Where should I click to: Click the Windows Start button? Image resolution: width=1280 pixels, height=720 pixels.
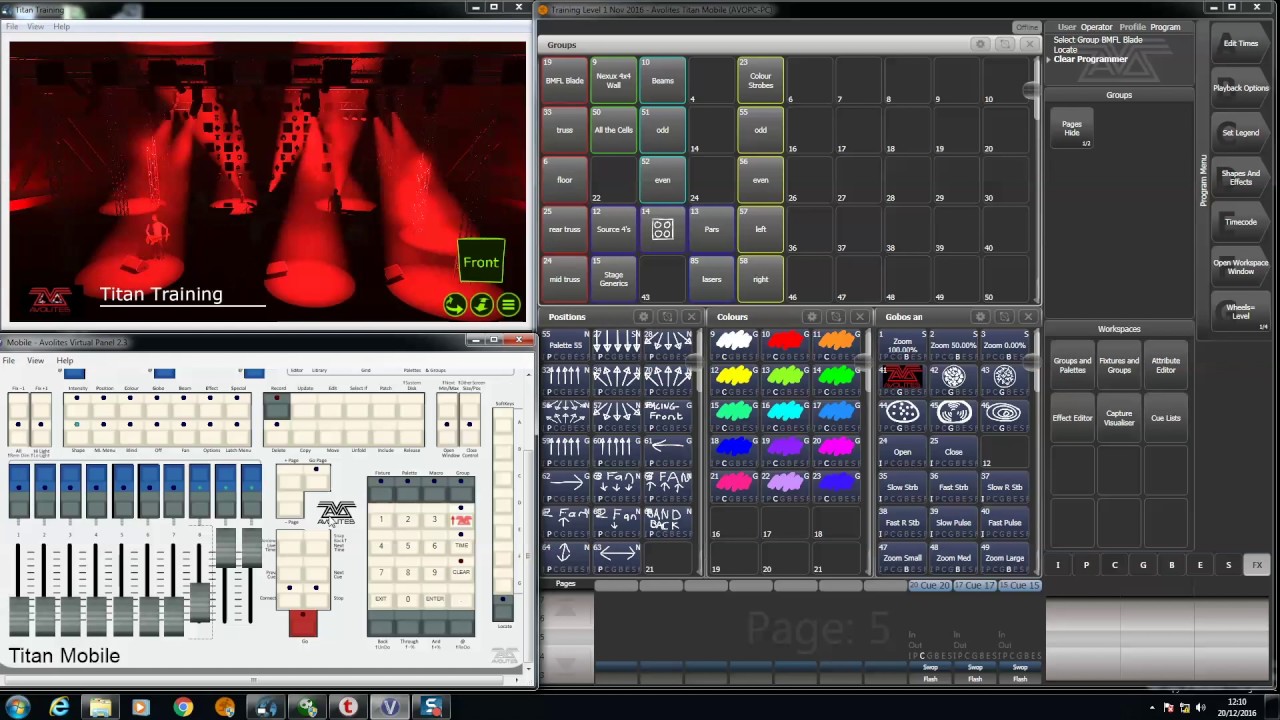point(19,707)
